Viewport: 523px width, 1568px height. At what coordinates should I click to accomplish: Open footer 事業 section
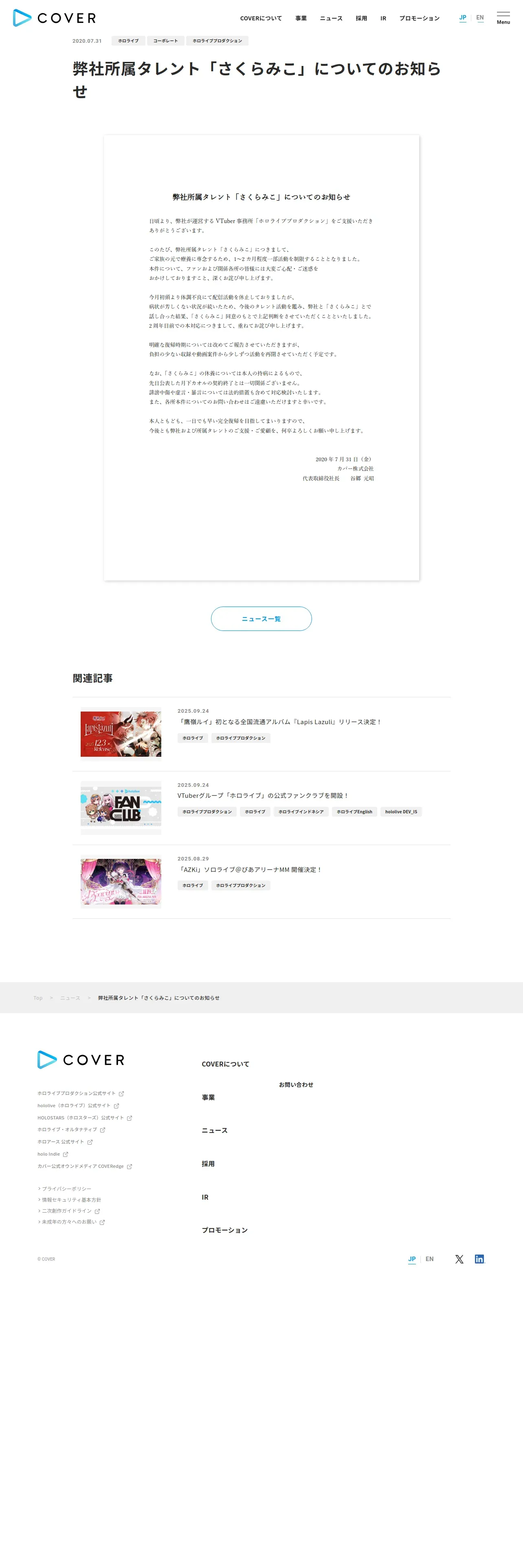click(x=208, y=1097)
